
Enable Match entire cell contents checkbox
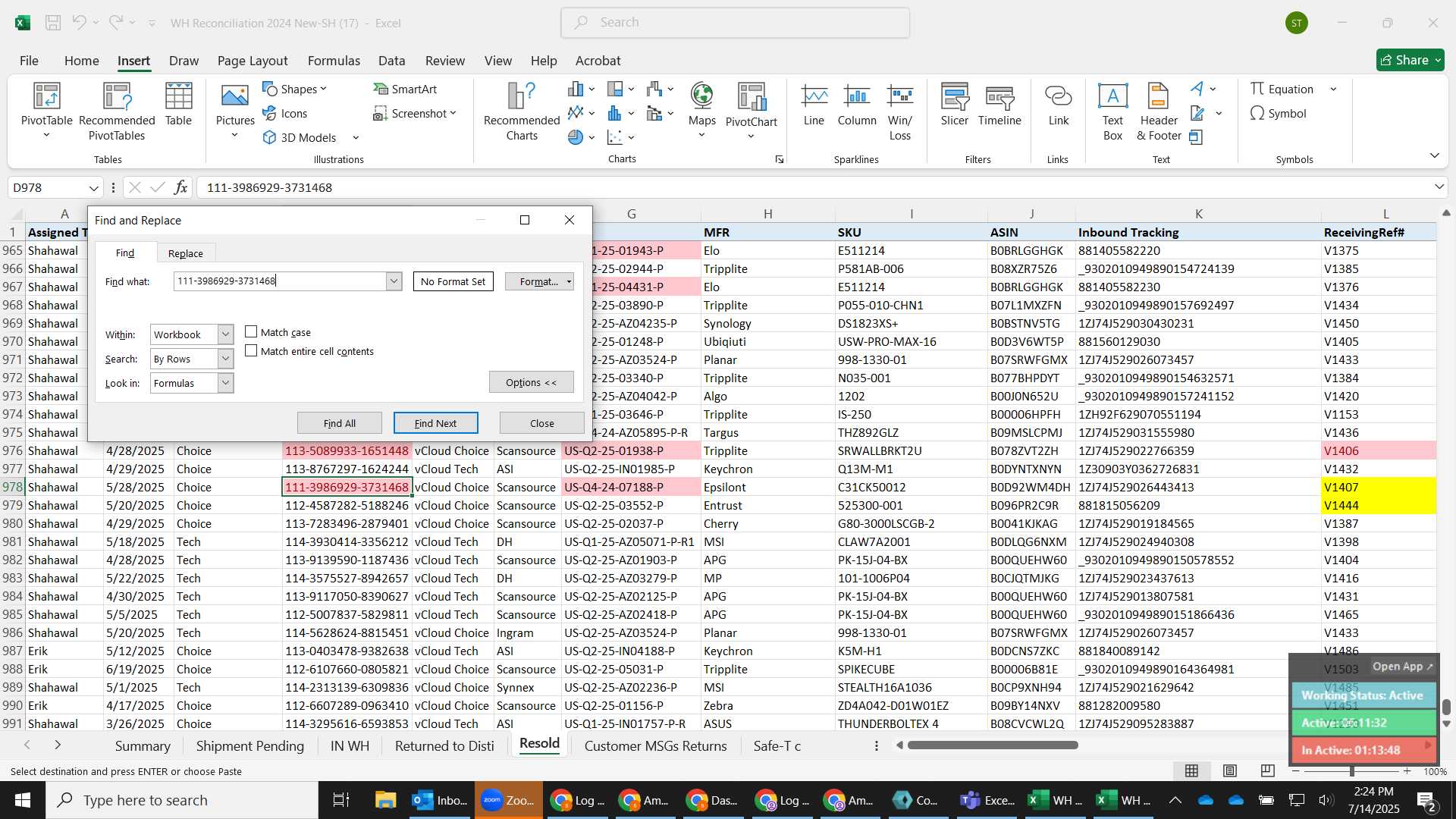pos(251,351)
